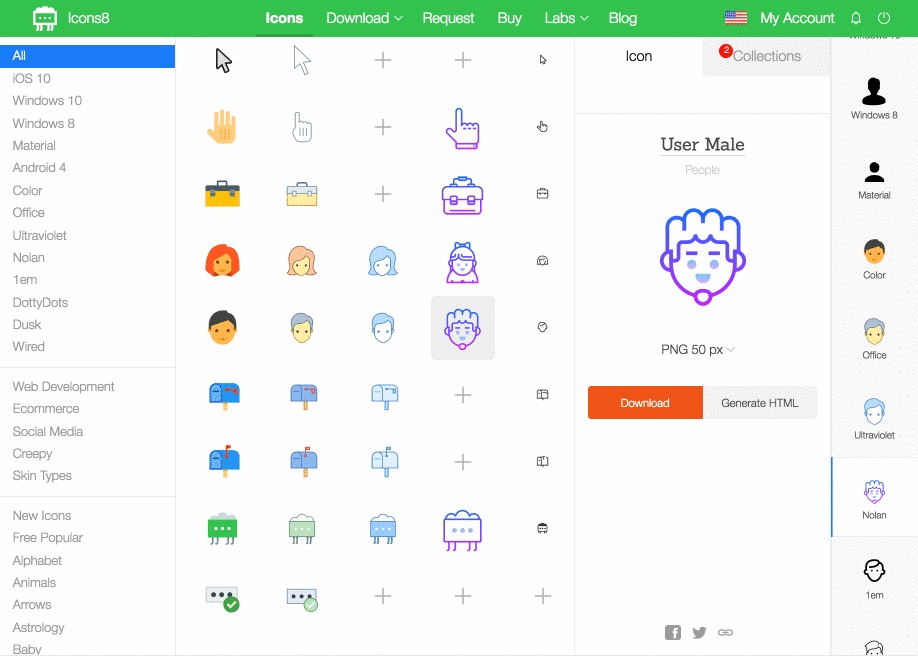Screen dimensions: 918x656
Task: Click the Icons8 logo icon
Action: [45, 18]
